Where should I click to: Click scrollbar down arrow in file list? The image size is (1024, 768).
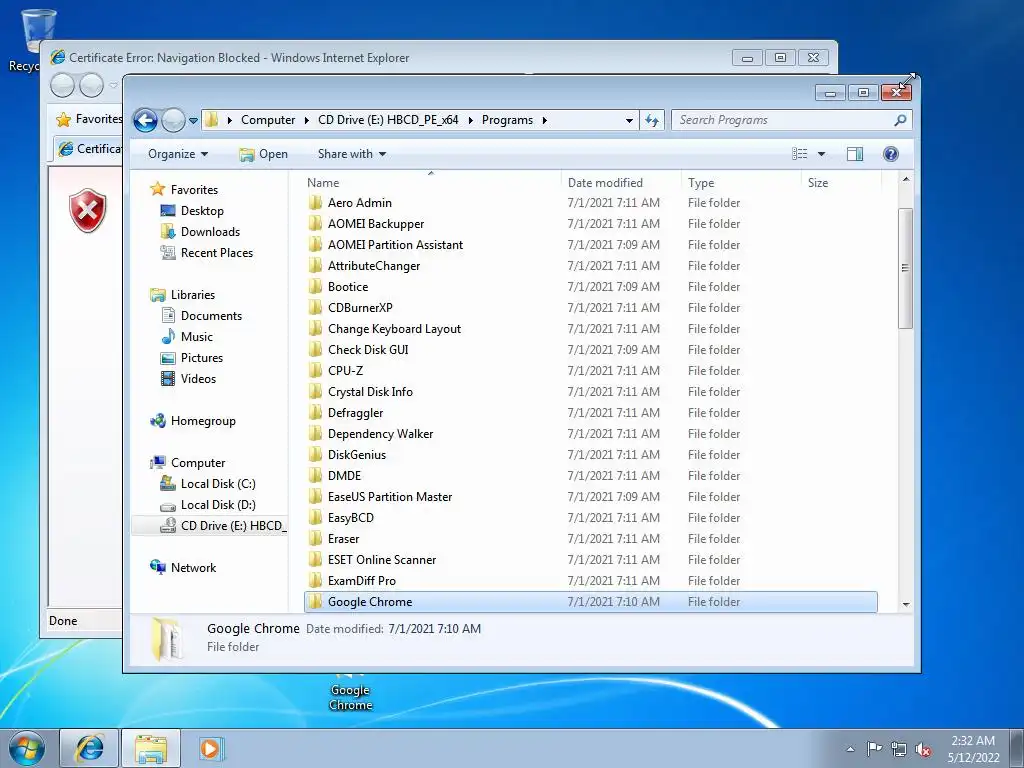[x=905, y=604]
